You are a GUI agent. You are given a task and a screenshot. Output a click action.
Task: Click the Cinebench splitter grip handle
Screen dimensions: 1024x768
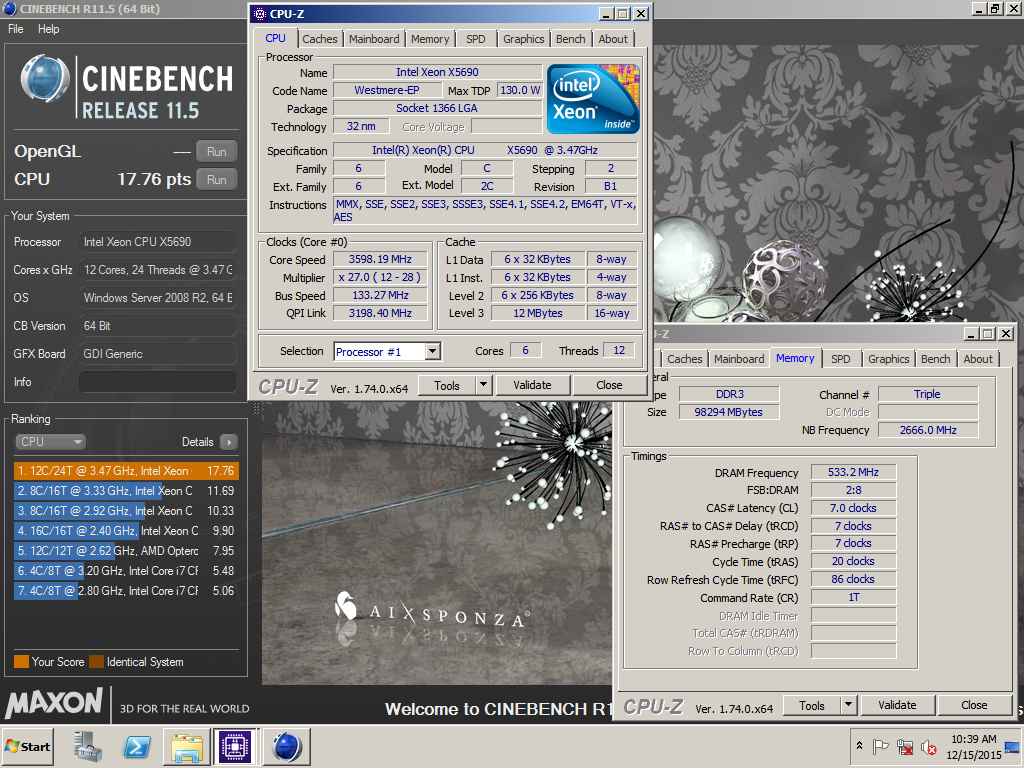click(256, 409)
